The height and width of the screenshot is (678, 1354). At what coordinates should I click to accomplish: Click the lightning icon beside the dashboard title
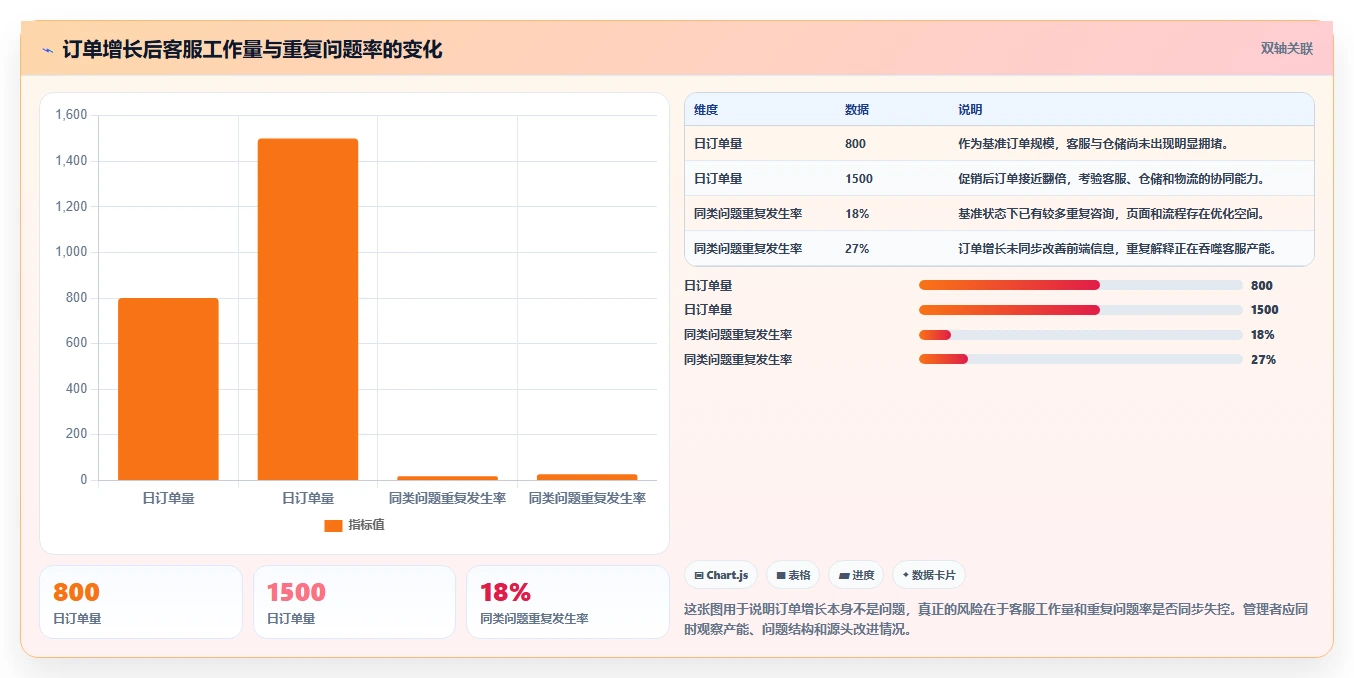pos(47,50)
